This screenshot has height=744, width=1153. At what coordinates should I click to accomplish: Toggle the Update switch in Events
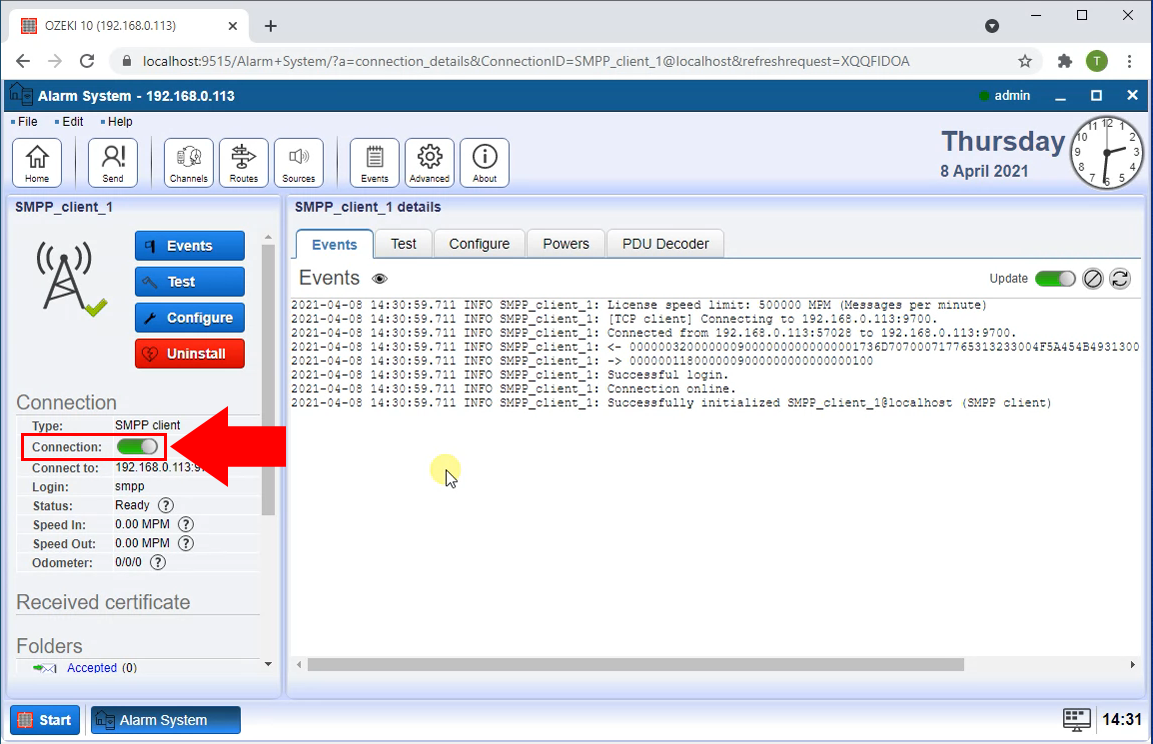1055,279
